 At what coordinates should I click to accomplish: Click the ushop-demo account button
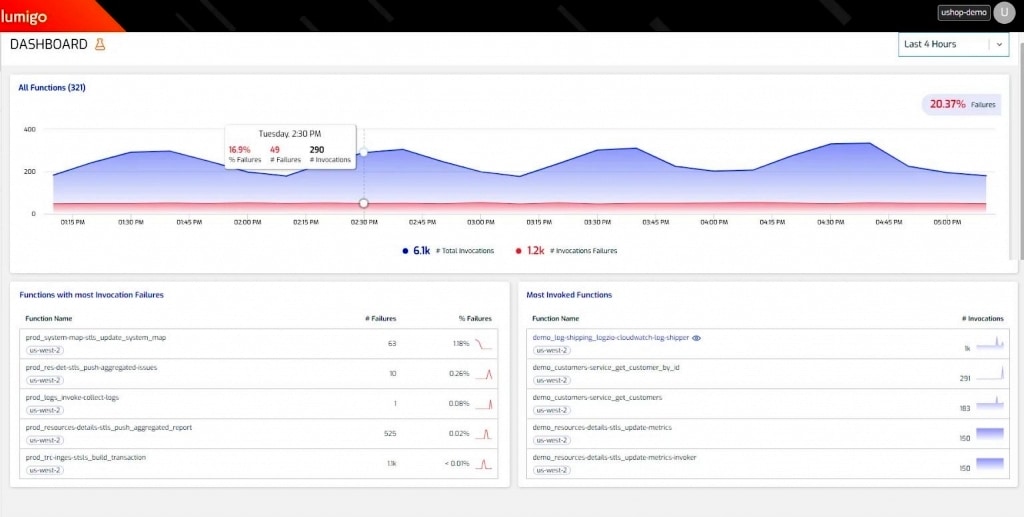[x=964, y=13]
